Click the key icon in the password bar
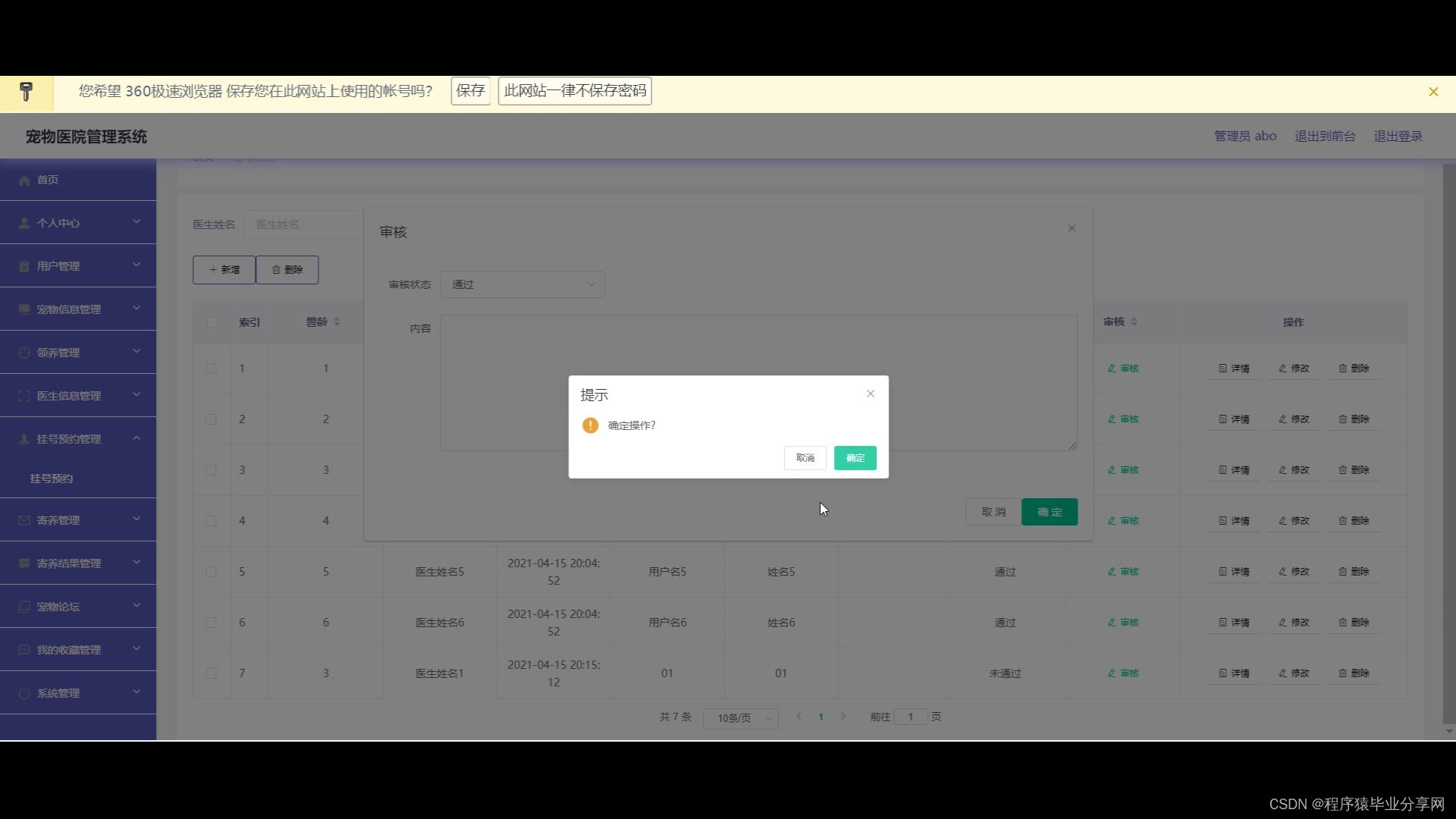 (27, 92)
